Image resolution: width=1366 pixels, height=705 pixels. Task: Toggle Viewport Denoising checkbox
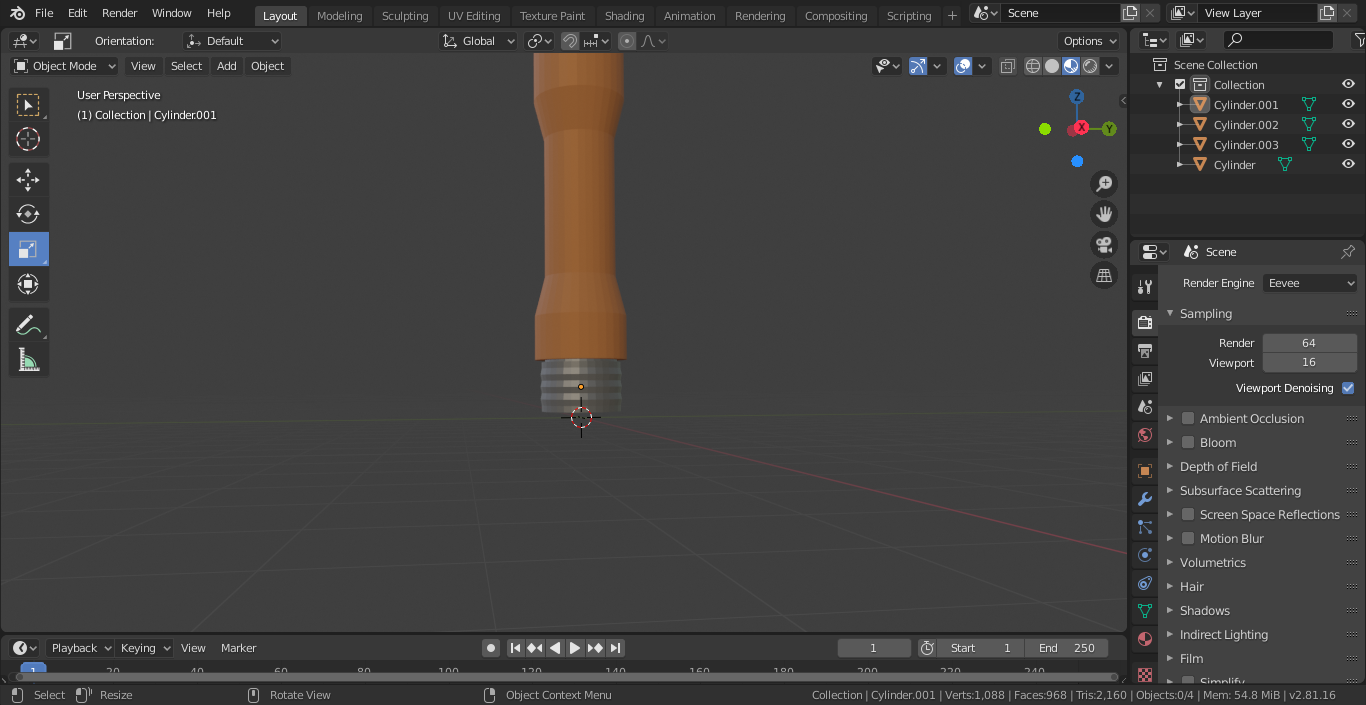1348,388
